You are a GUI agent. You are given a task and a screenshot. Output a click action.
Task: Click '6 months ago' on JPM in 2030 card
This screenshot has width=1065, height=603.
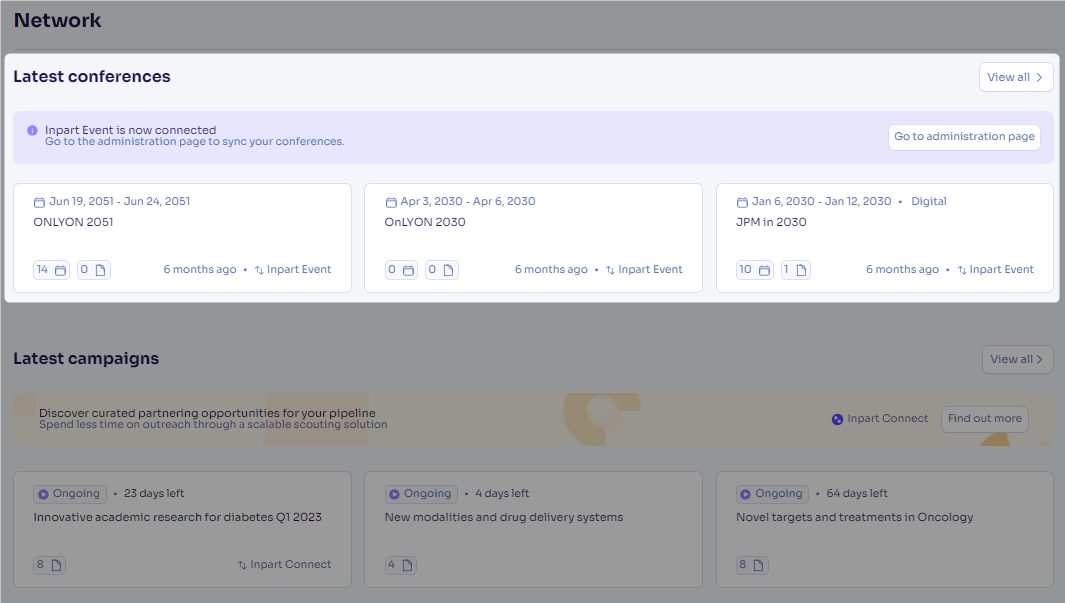pyautogui.click(x=903, y=270)
